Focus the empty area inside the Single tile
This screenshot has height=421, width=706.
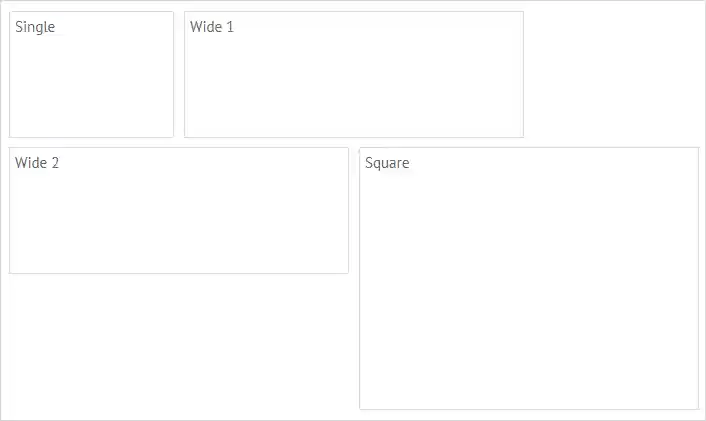(91, 90)
